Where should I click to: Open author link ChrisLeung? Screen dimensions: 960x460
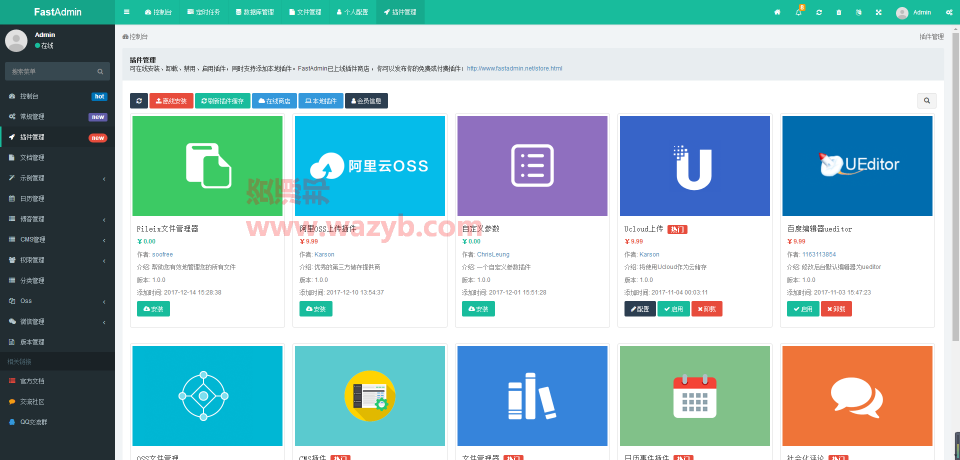[493, 254]
